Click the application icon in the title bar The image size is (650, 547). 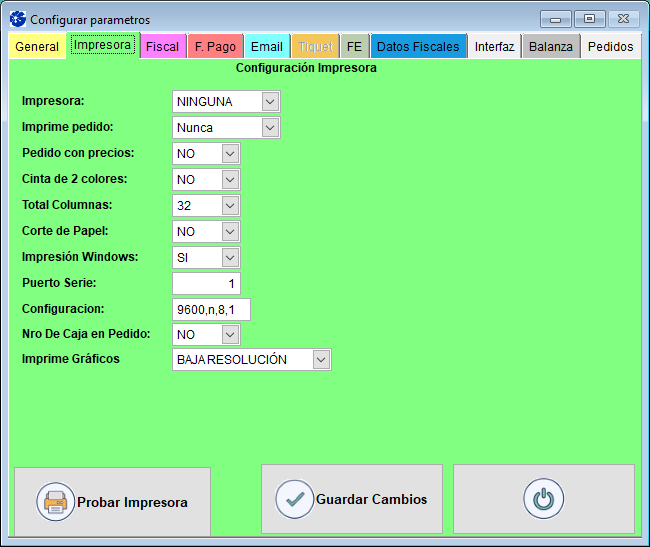(17, 19)
